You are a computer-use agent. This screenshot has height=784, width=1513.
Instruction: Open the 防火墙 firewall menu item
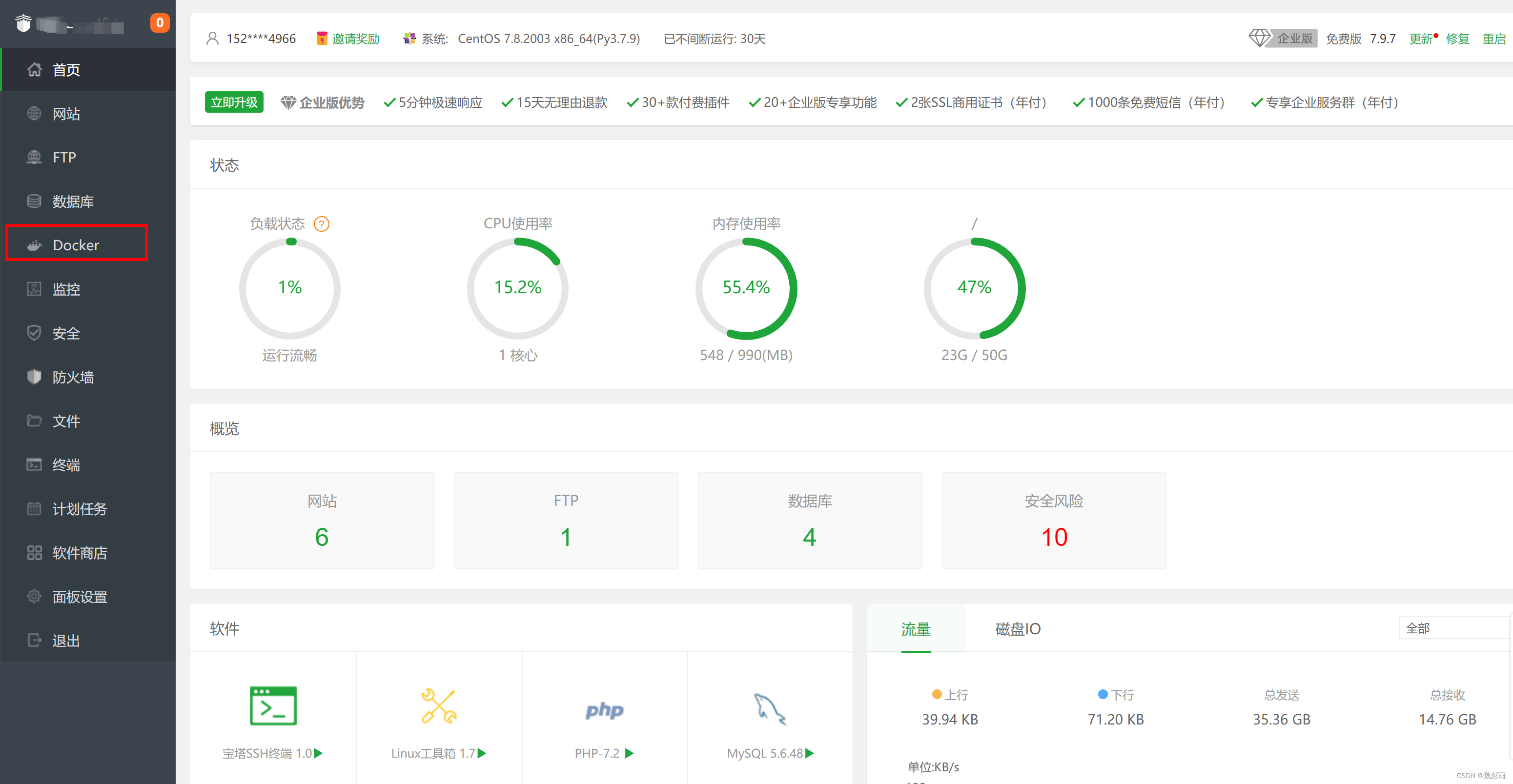tap(73, 377)
